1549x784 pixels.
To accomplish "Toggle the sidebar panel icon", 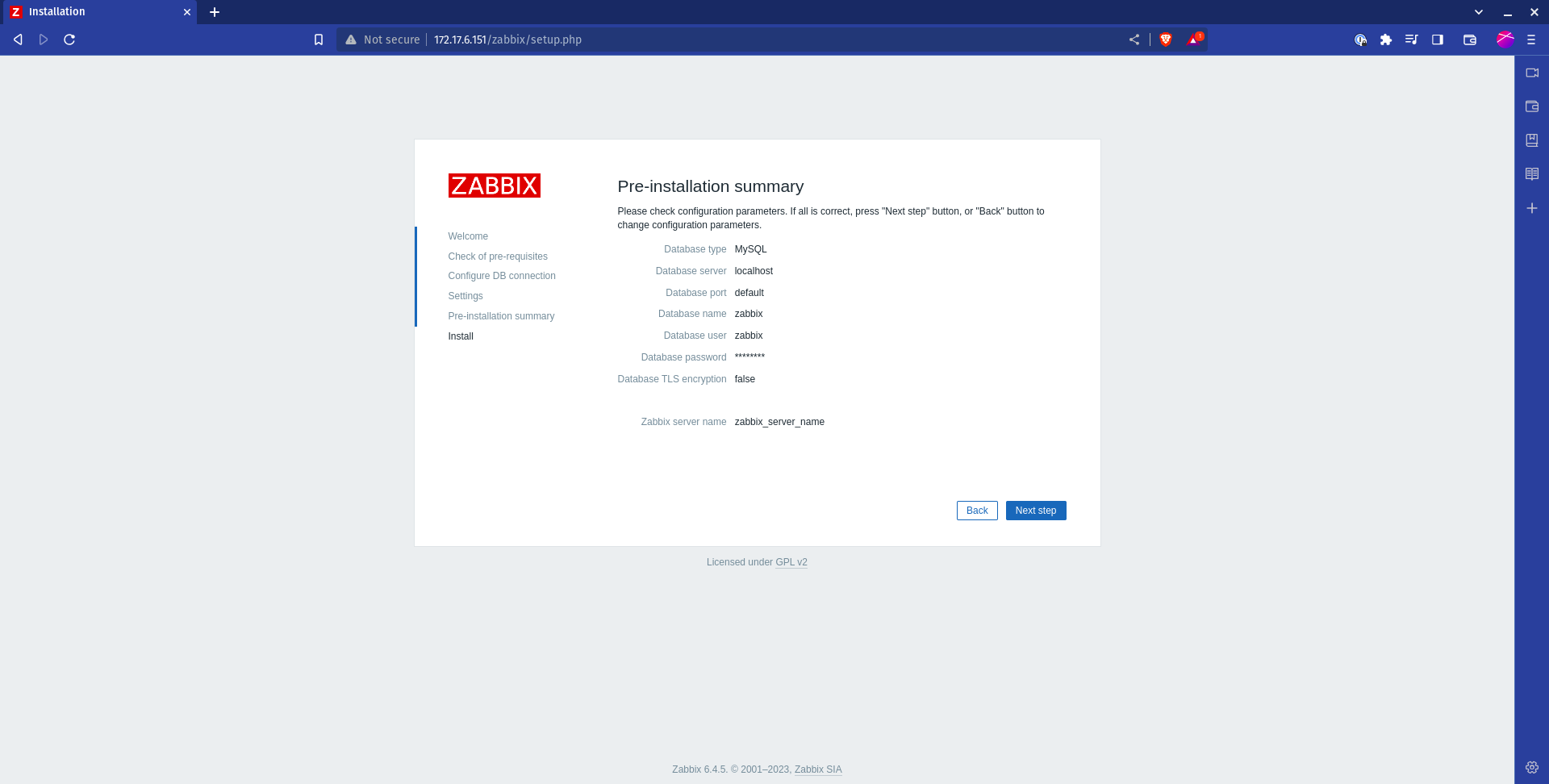I will [x=1437, y=40].
